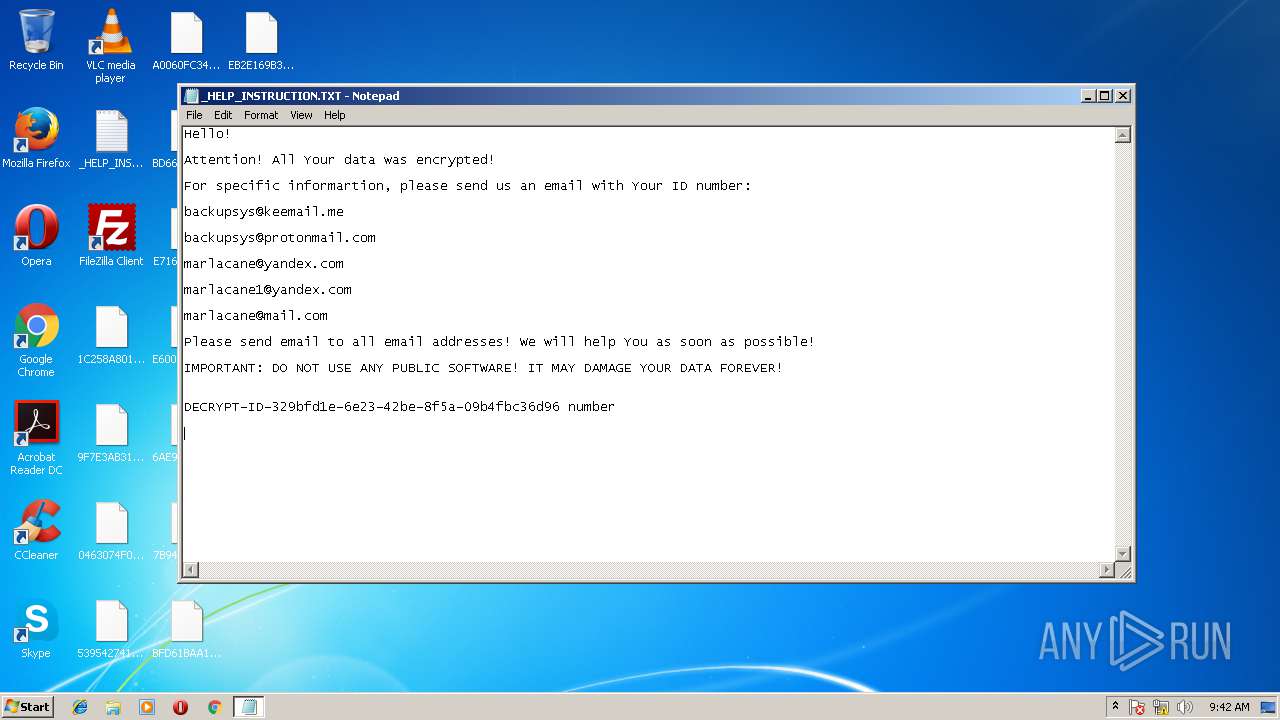Click 'For specific informartion' text line

pyautogui.click(x=467, y=186)
